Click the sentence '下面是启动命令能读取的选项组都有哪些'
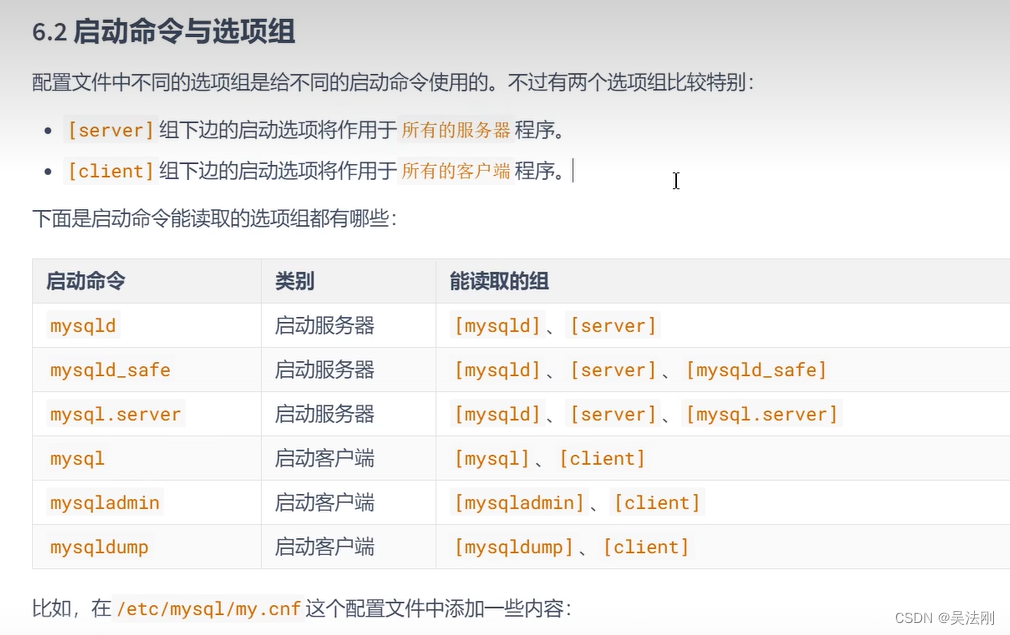 [x=214, y=219]
